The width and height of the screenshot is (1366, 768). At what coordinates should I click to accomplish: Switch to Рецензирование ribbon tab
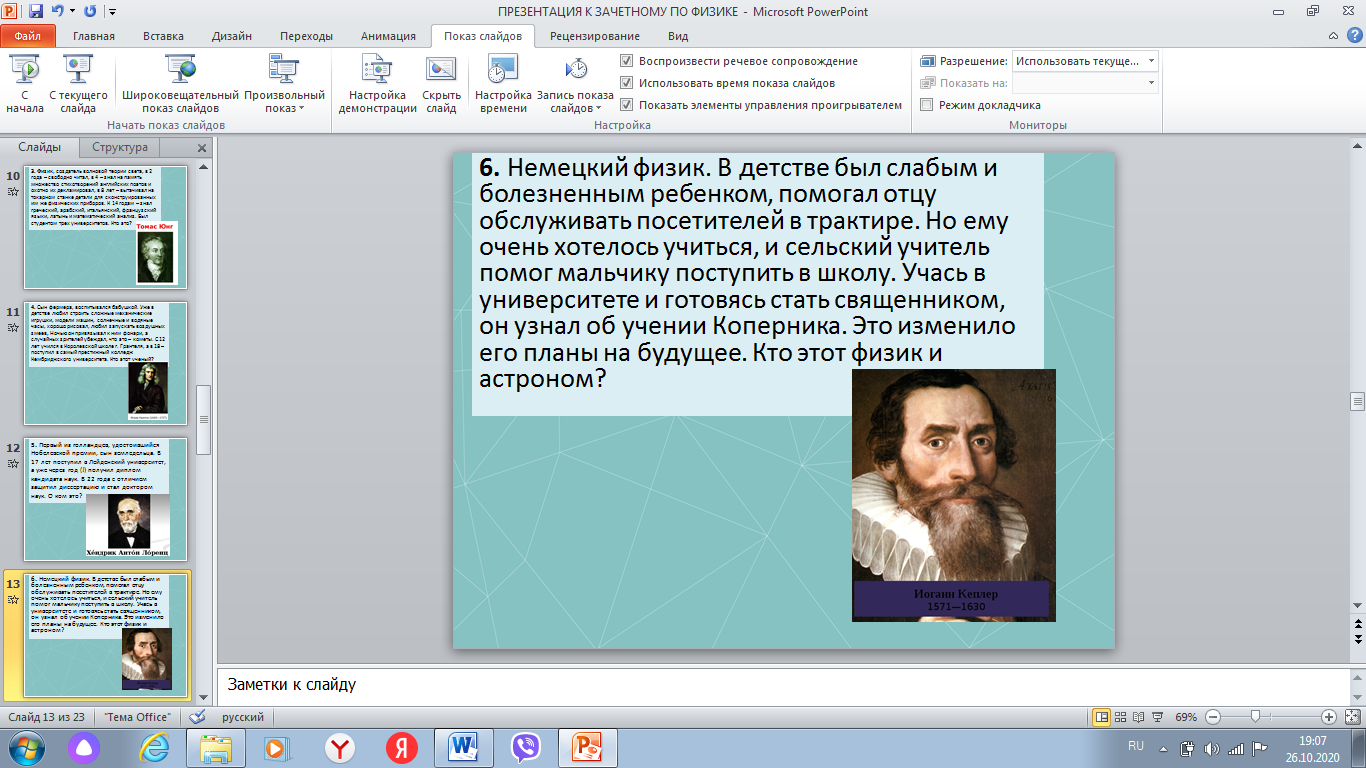[x=594, y=36]
